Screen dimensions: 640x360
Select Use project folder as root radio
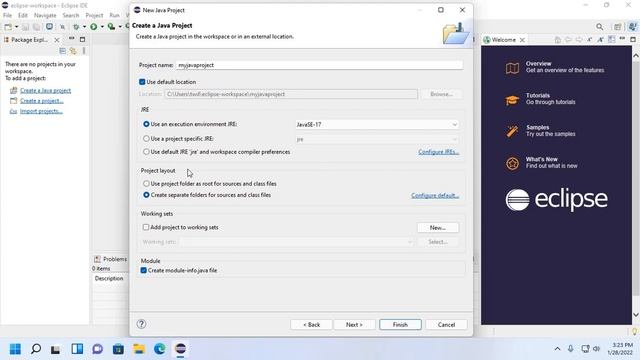146,184
